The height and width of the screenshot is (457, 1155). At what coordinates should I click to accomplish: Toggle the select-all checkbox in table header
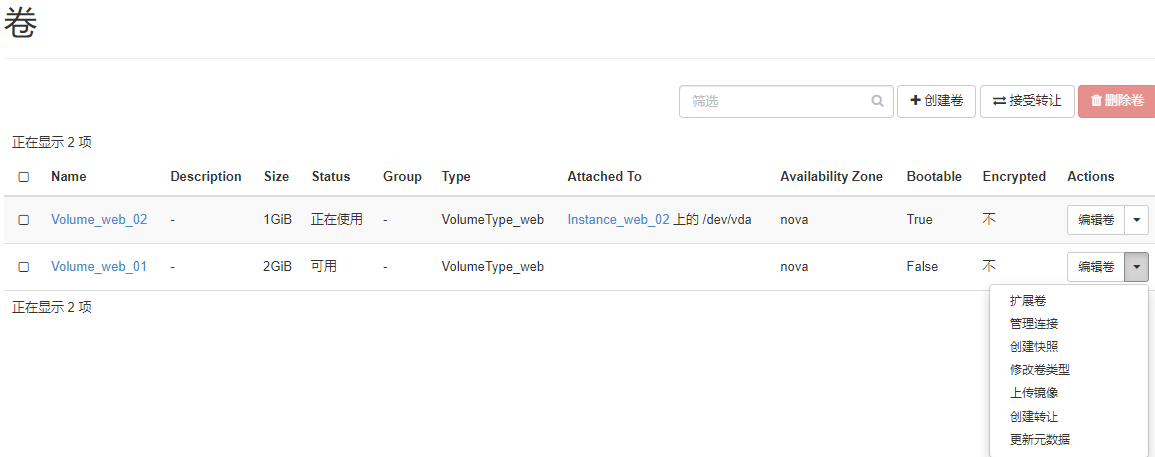pyautogui.click(x=24, y=177)
